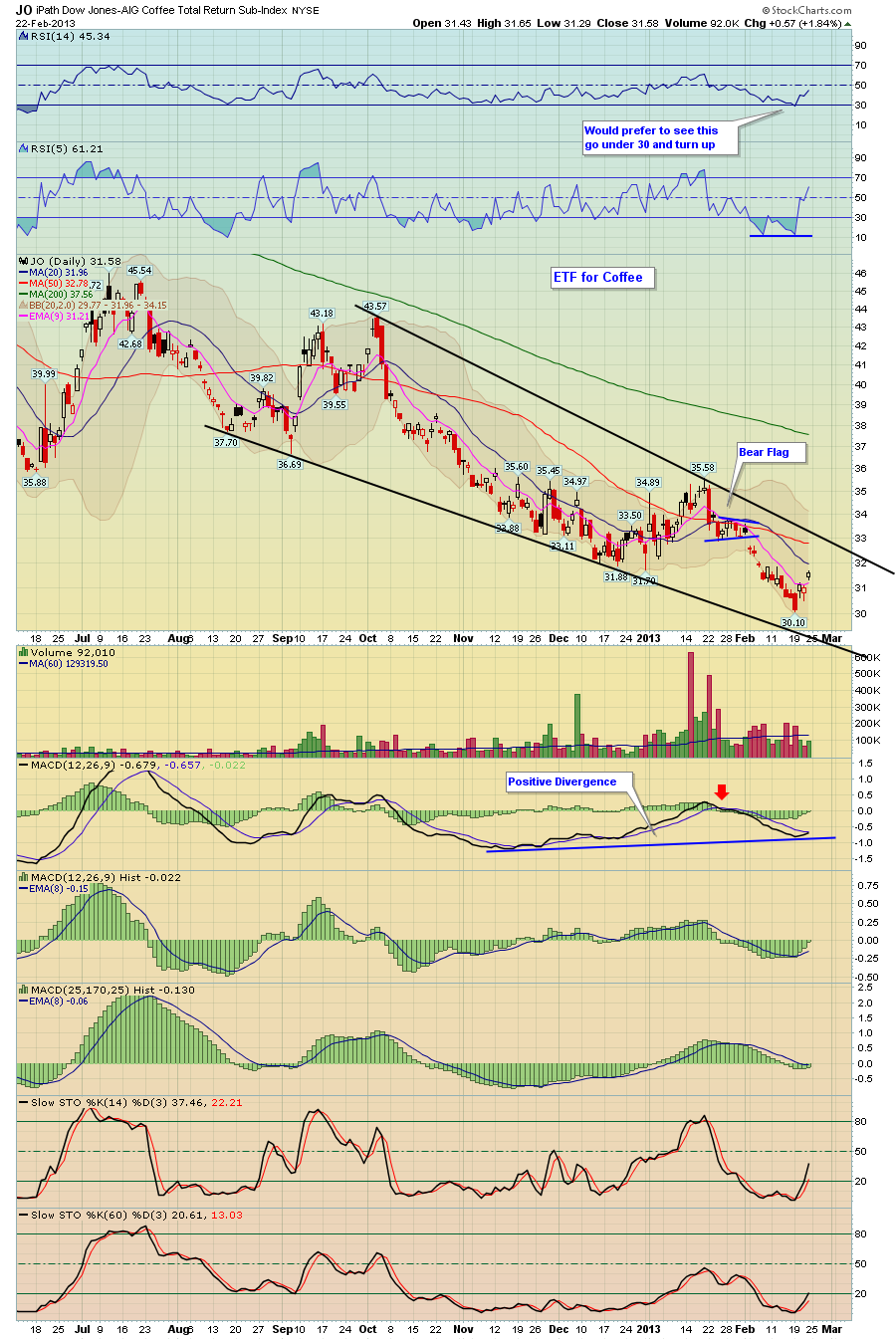Click the StockCharts.com copyright text
Viewport: 896px width, 1340px height.
click(x=806, y=11)
